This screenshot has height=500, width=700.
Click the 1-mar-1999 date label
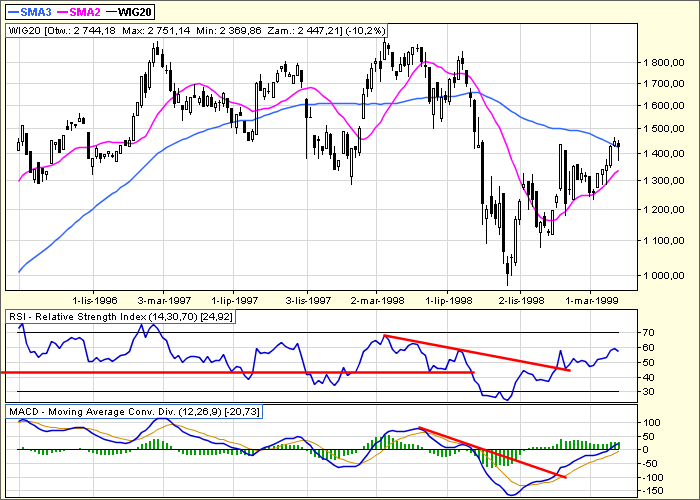click(x=592, y=300)
